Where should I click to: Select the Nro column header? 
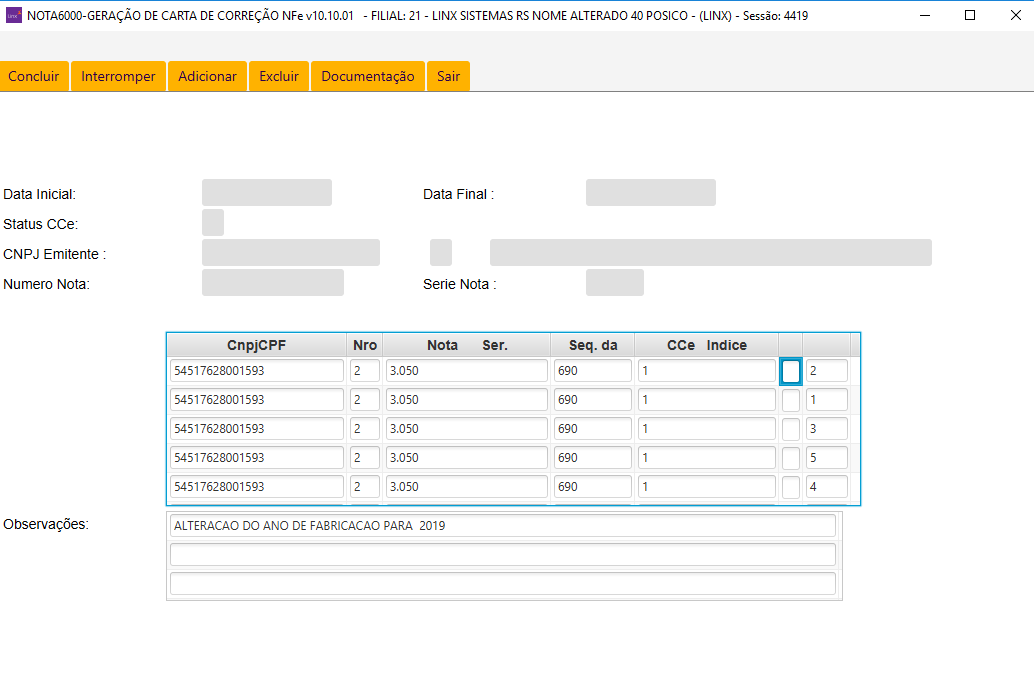pos(365,345)
